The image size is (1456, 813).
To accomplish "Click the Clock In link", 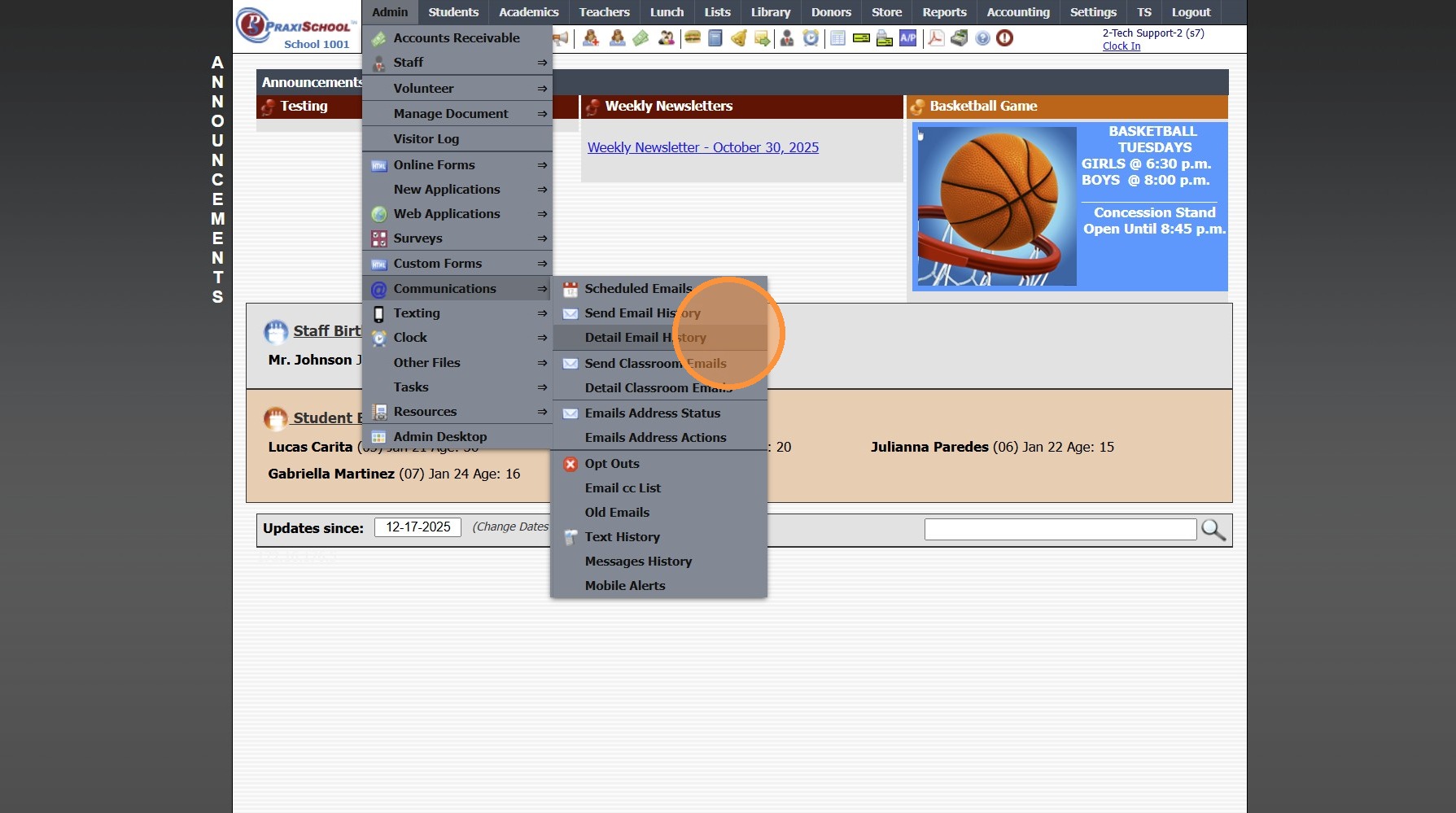I will click(1122, 46).
